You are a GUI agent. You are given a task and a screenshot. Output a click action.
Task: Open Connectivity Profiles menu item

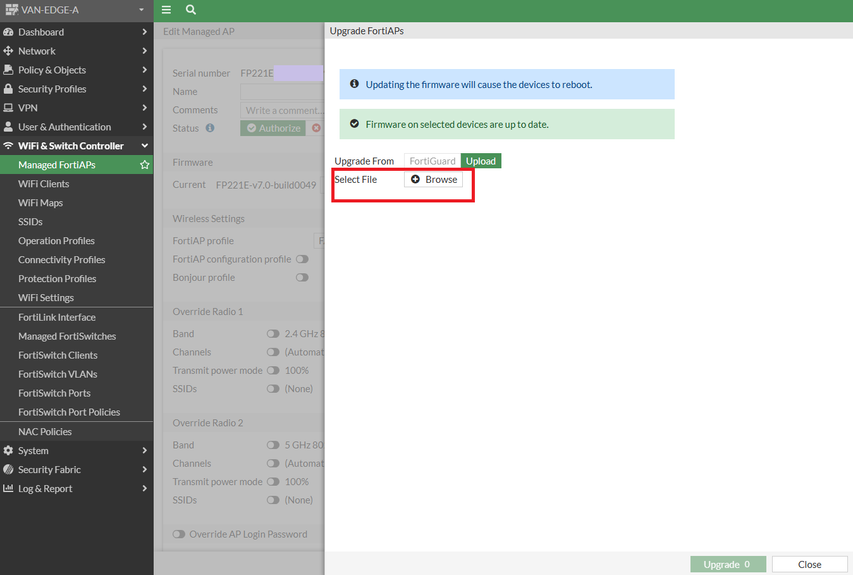click(76, 259)
